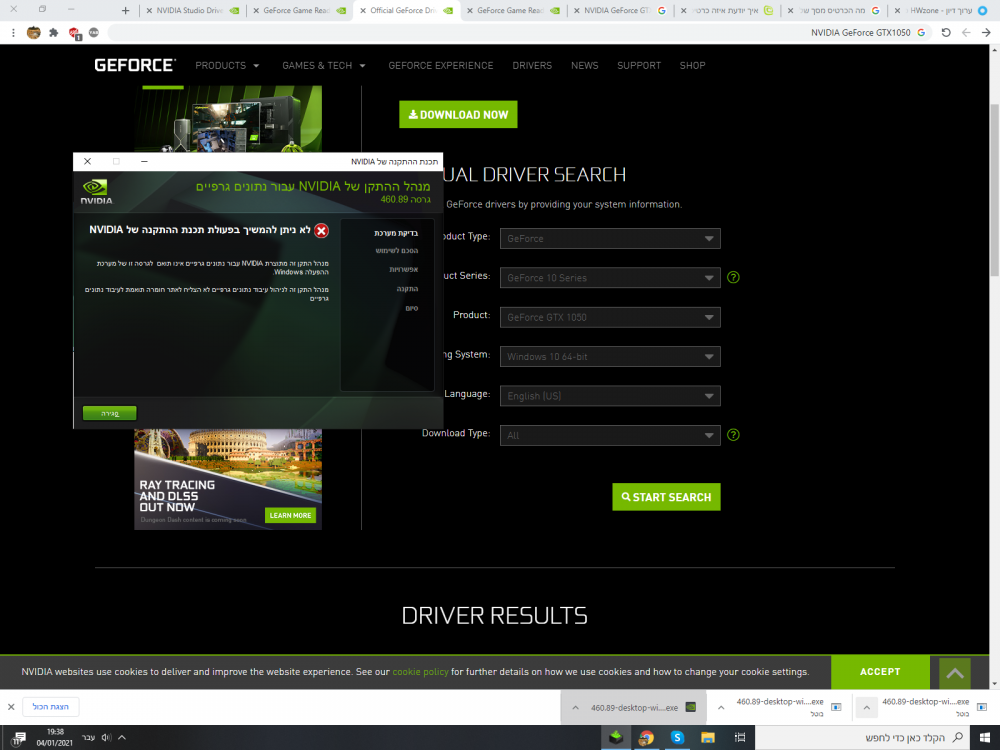
Task: Open File Explorer from taskbar
Action: coord(708,737)
